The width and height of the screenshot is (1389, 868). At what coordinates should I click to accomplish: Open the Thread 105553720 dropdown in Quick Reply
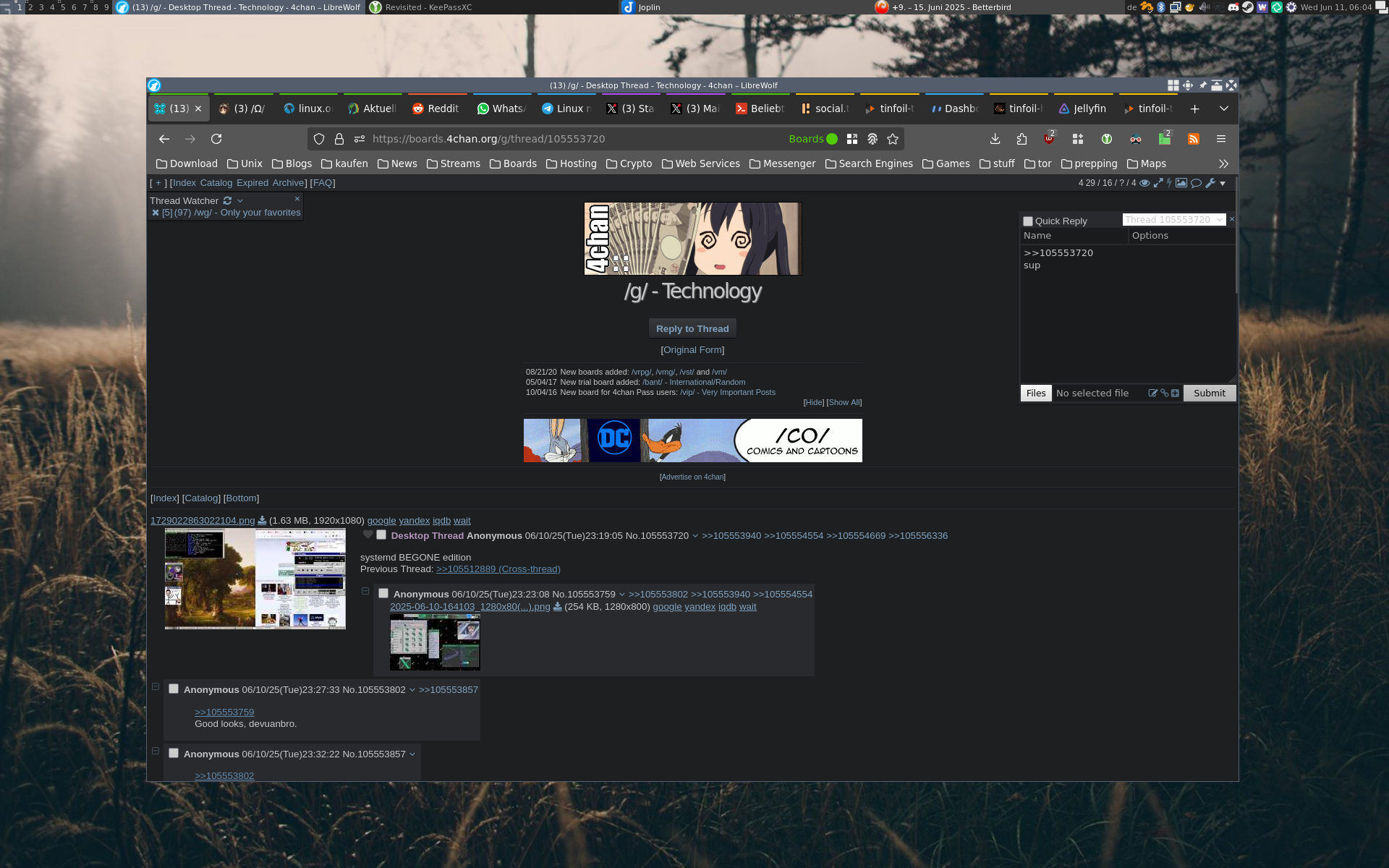click(x=1174, y=220)
